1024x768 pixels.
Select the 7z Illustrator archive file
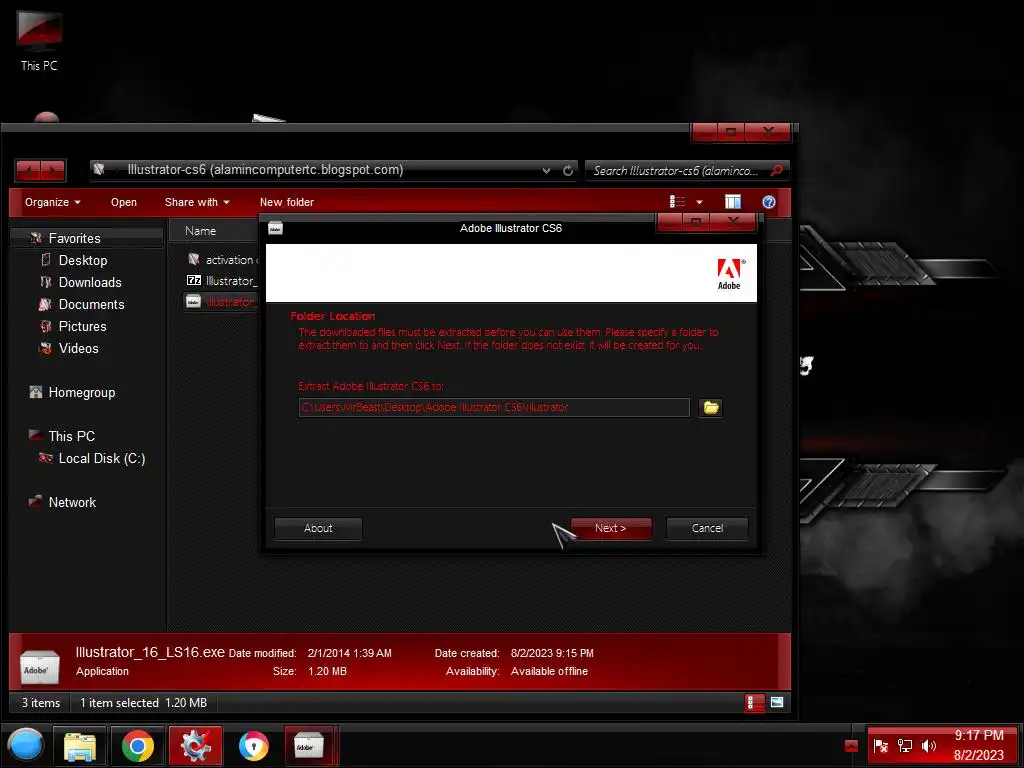pyautogui.click(x=222, y=281)
